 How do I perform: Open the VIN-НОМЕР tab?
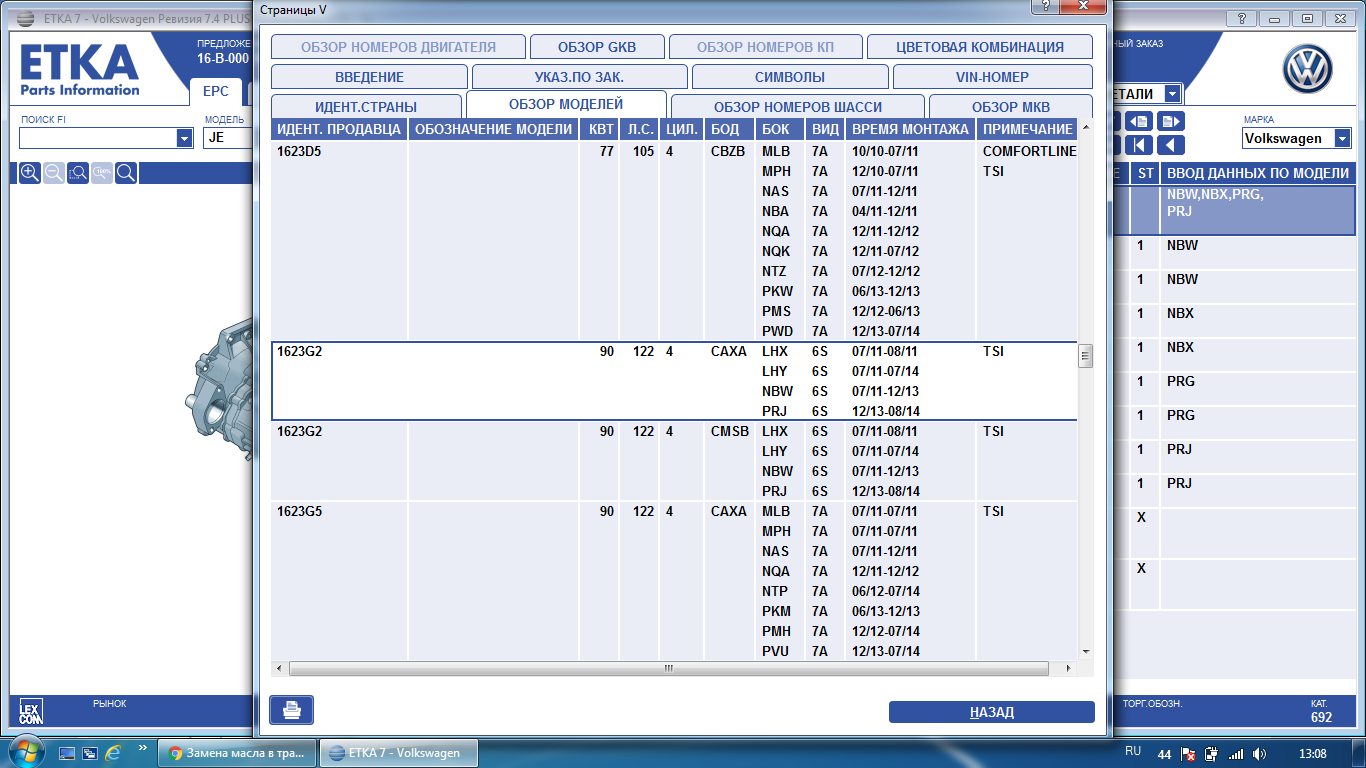tap(992, 77)
